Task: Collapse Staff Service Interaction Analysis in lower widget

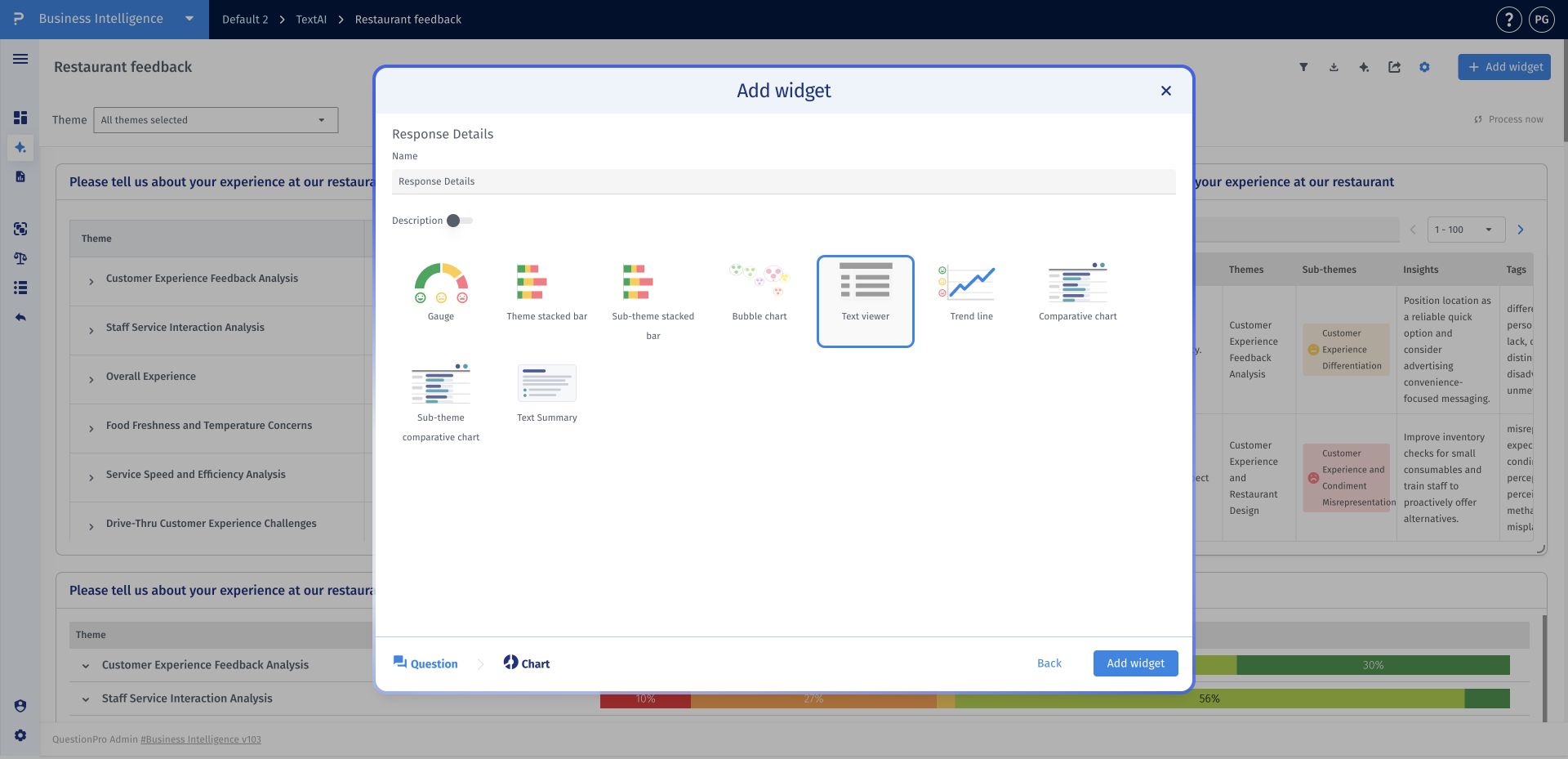Action: tap(86, 699)
